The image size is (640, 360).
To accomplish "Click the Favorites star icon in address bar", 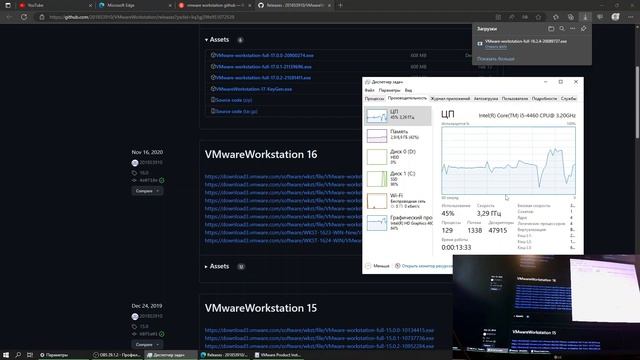I will [538, 17].
